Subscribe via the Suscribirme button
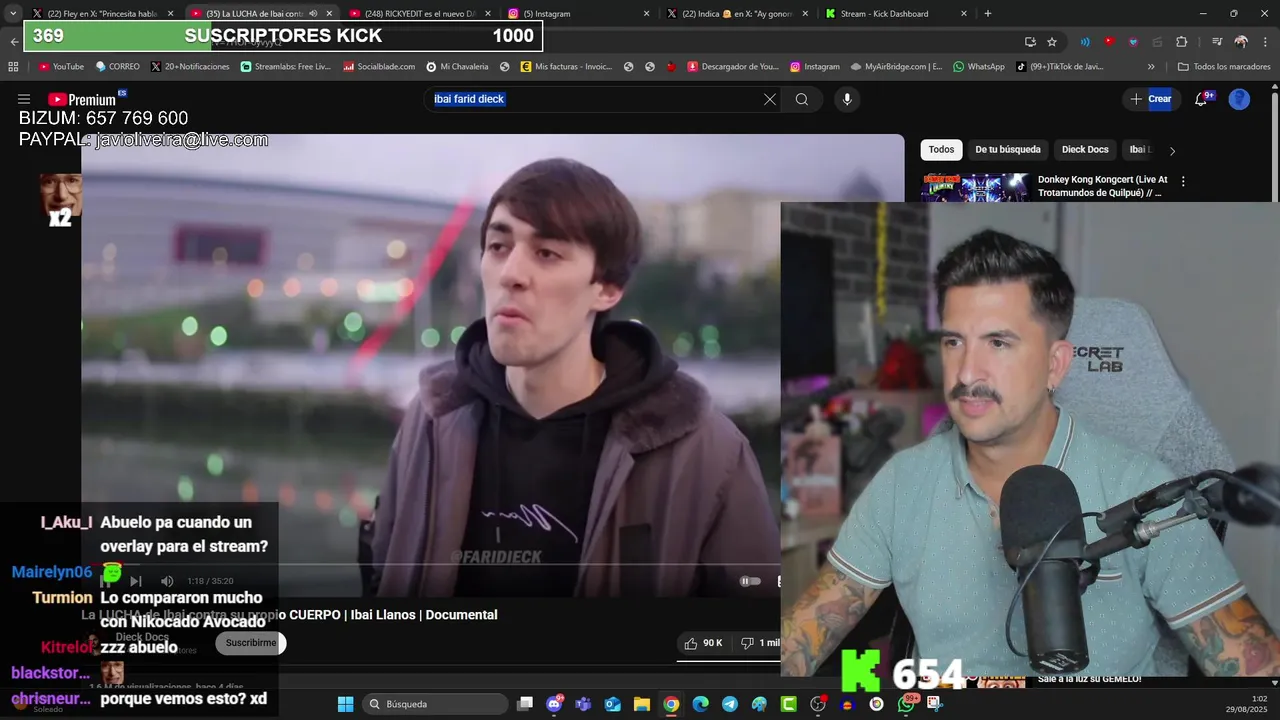Viewport: 1280px width, 720px height. click(251, 643)
